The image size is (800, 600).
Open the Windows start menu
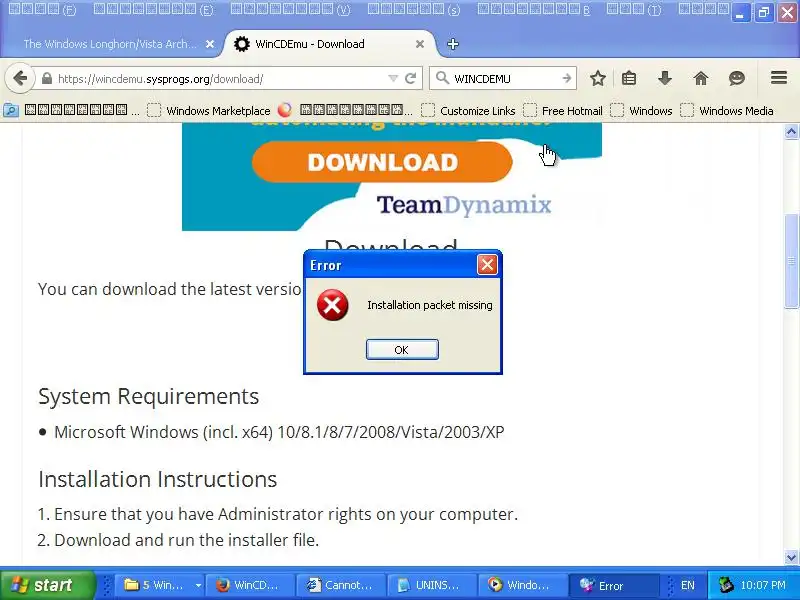point(48,585)
